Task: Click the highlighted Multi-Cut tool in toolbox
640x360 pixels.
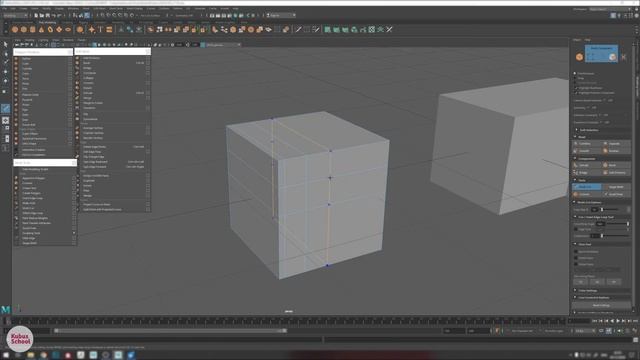Action: (5, 108)
